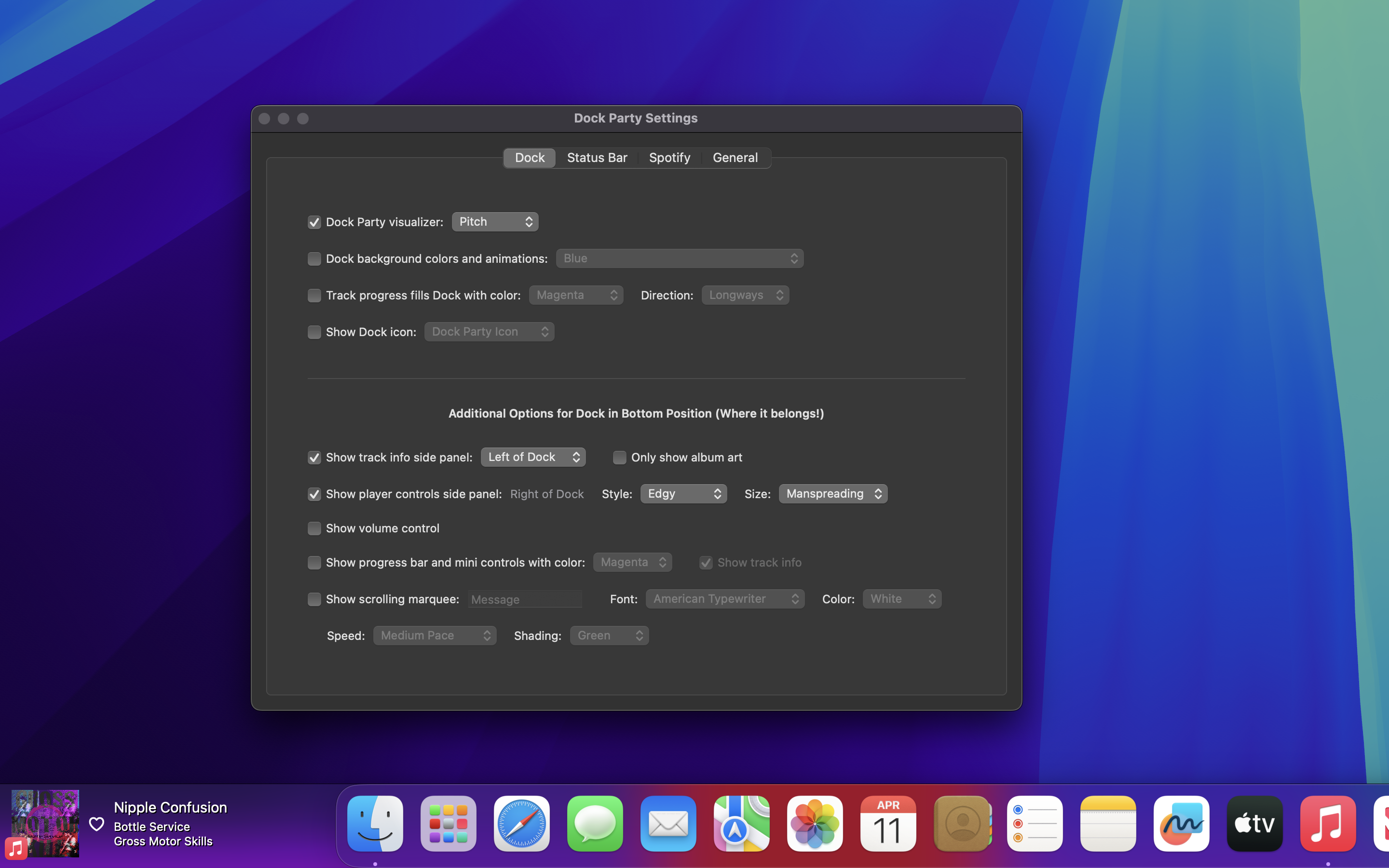Open Safari from the Dock
This screenshot has width=1389, height=868.
[521, 823]
